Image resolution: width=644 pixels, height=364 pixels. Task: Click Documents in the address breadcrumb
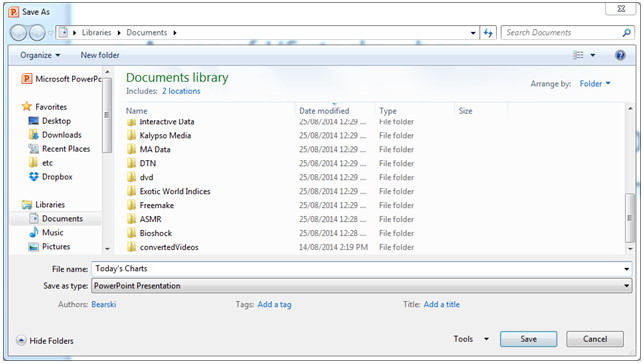point(147,32)
